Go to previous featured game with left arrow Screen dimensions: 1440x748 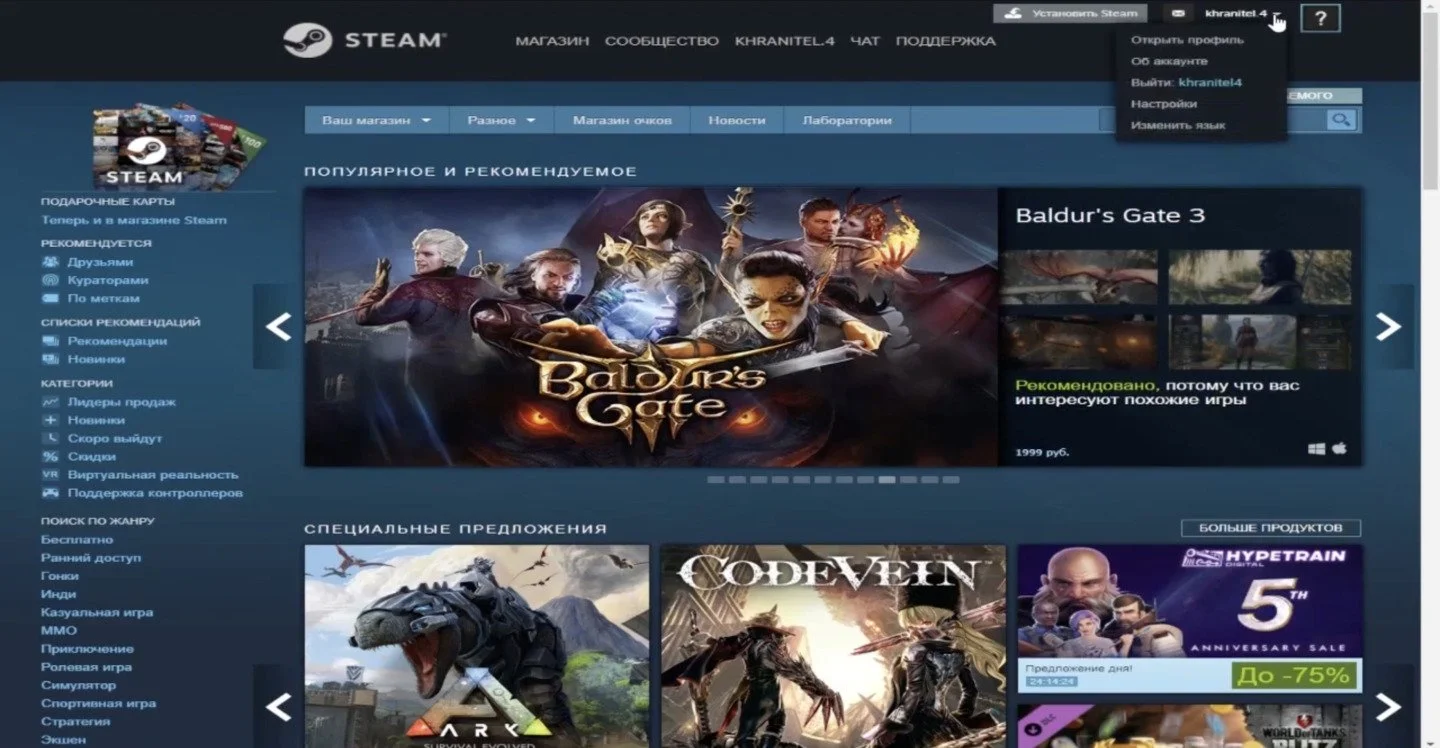pyautogui.click(x=277, y=326)
